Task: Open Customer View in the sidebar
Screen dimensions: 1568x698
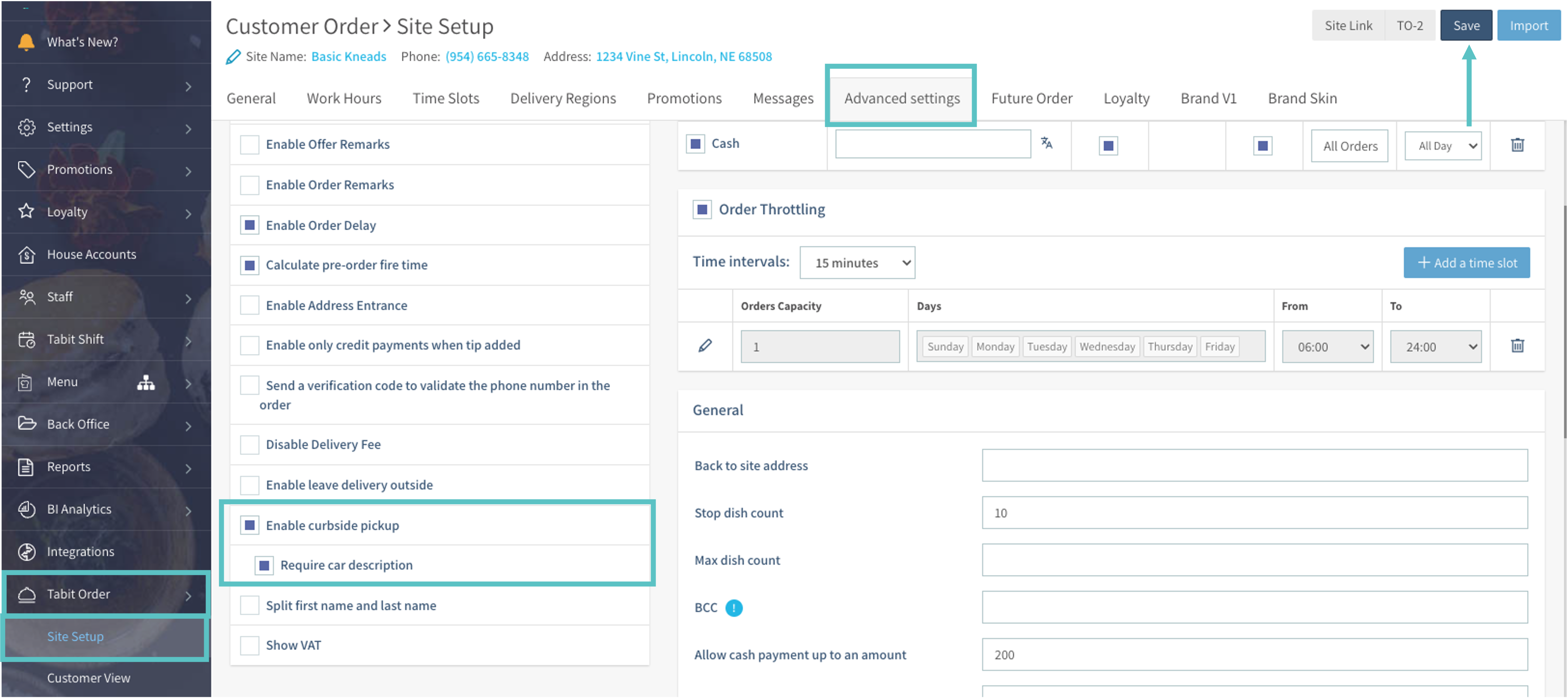Action: [x=89, y=678]
